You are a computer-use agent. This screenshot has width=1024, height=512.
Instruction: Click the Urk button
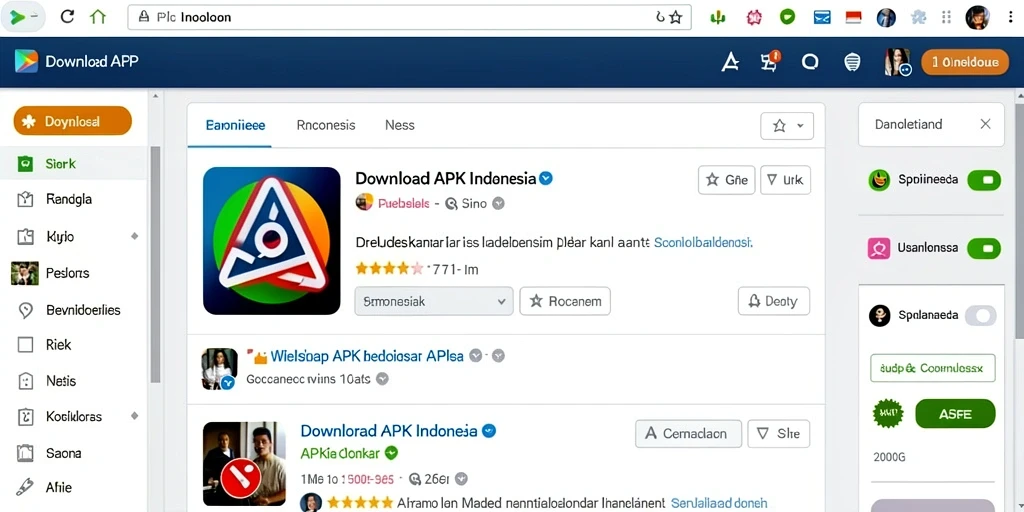[785, 180]
